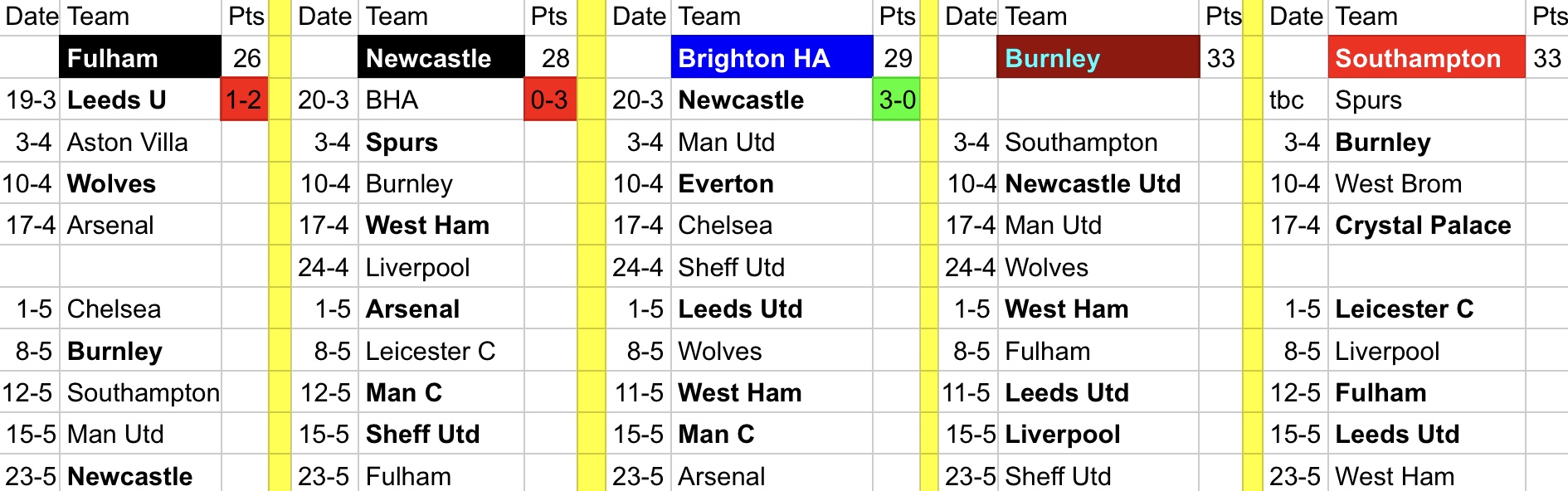1568x491 pixels.
Task: Click the Newcastle Utd cell in Burnley's fixtures
Action: pyautogui.click(x=1097, y=183)
